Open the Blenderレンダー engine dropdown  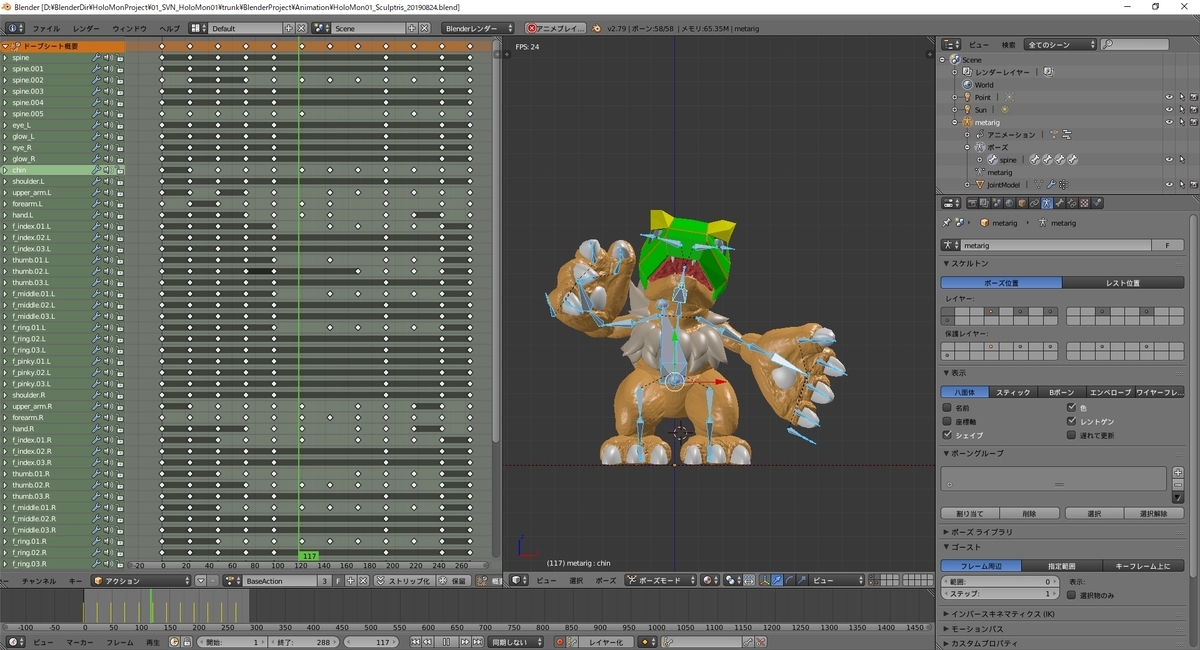point(478,28)
